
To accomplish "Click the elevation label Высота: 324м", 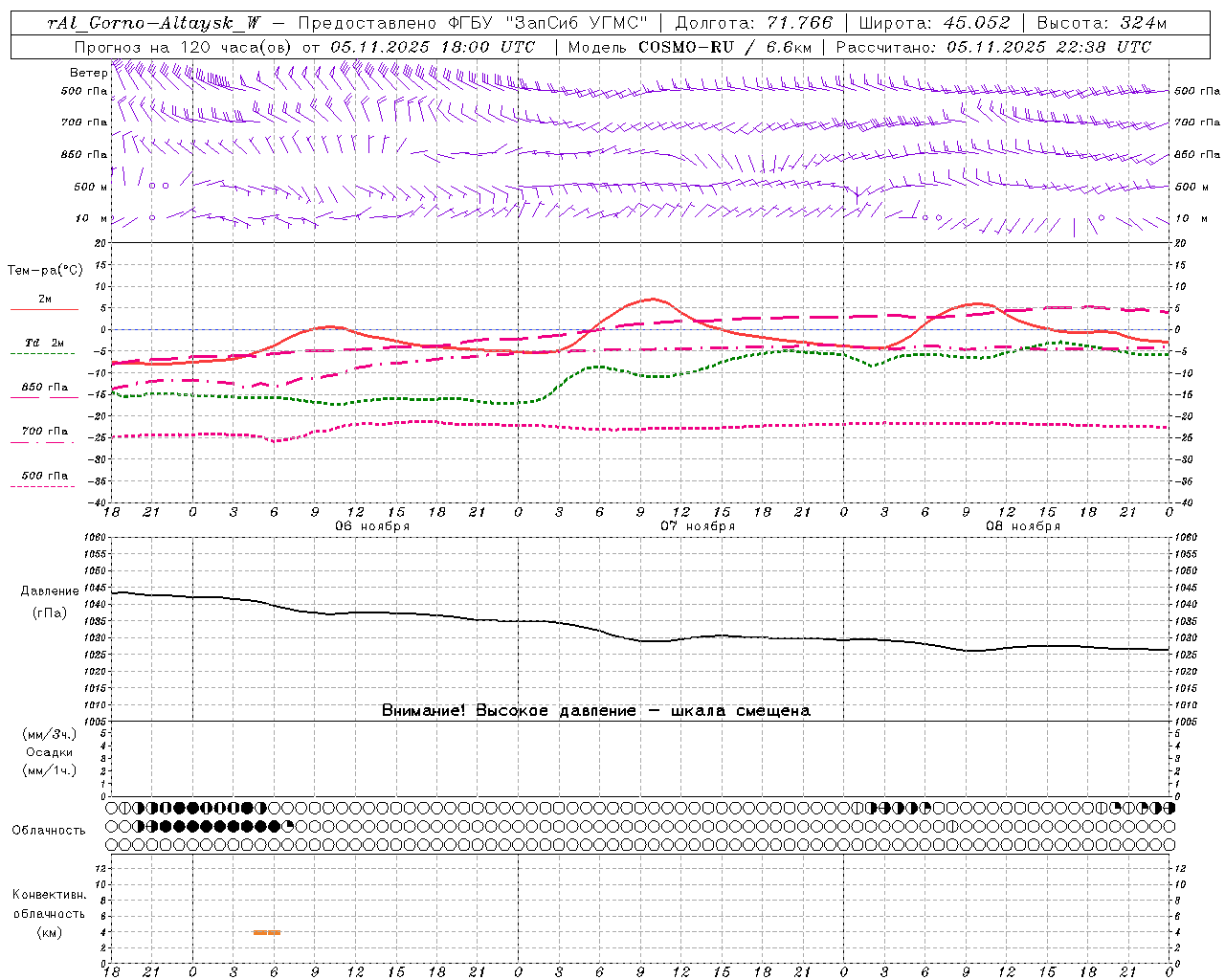I will coord(1101,24).
